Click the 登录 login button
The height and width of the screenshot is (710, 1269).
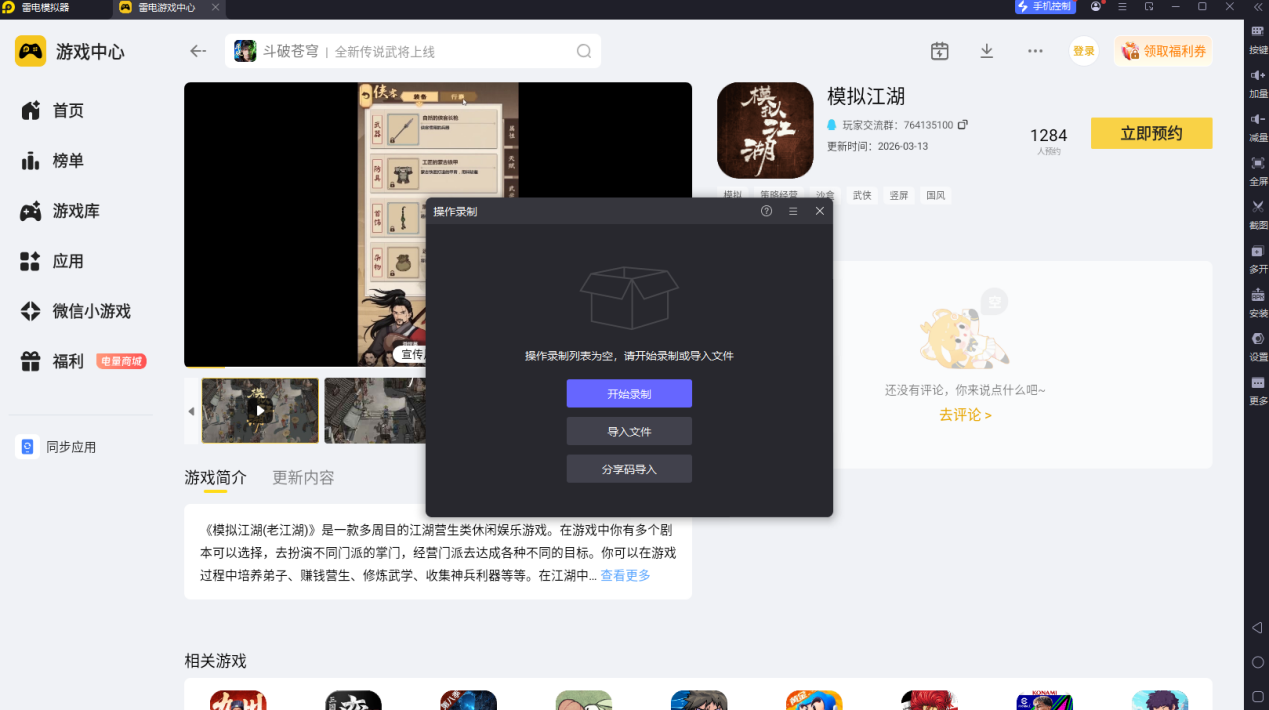point(1084,51)
